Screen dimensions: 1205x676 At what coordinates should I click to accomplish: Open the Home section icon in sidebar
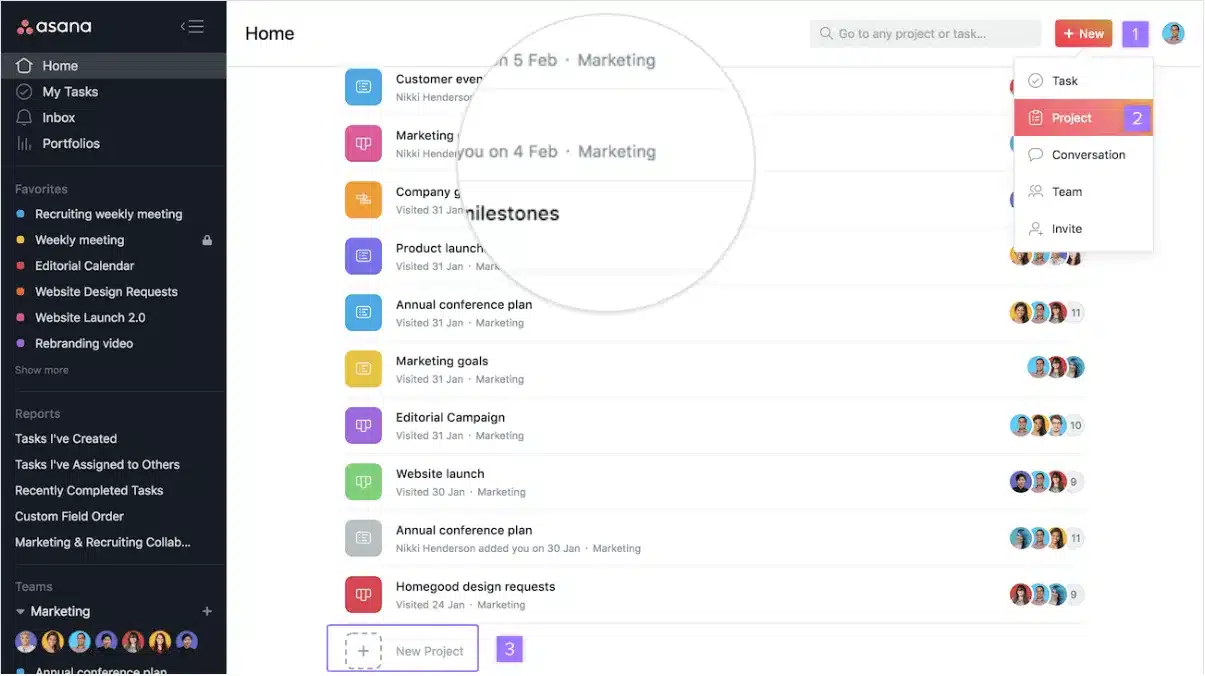25,65
